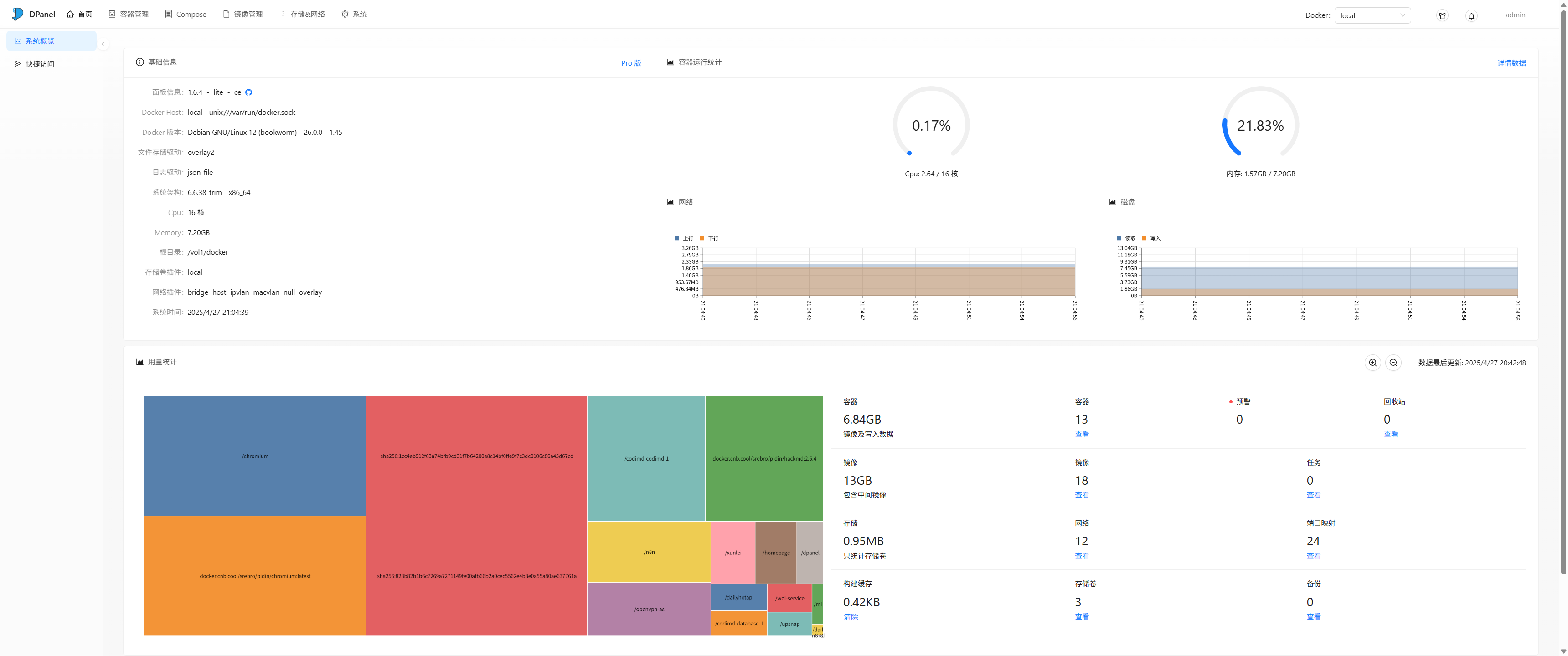The height and width of the screenshot is (656, 1568).
Task: Open the 镜像管理 menu
Action: coord(243,15)
